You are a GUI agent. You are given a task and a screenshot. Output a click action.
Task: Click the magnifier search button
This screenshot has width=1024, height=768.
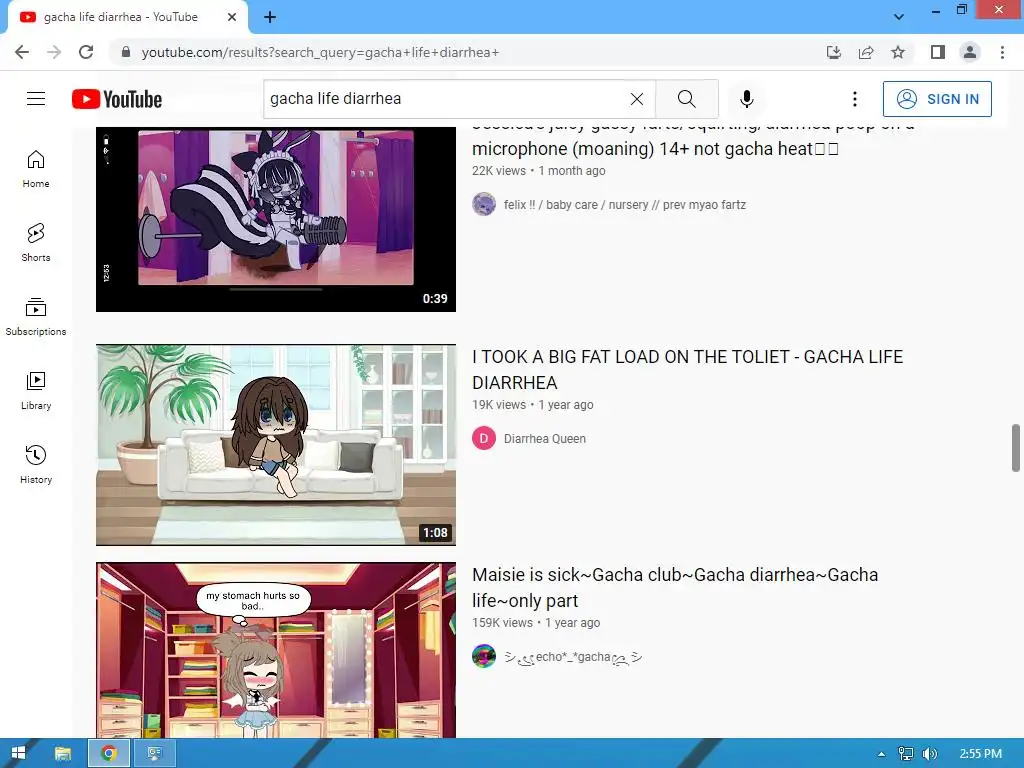click(x=686, y=99)
